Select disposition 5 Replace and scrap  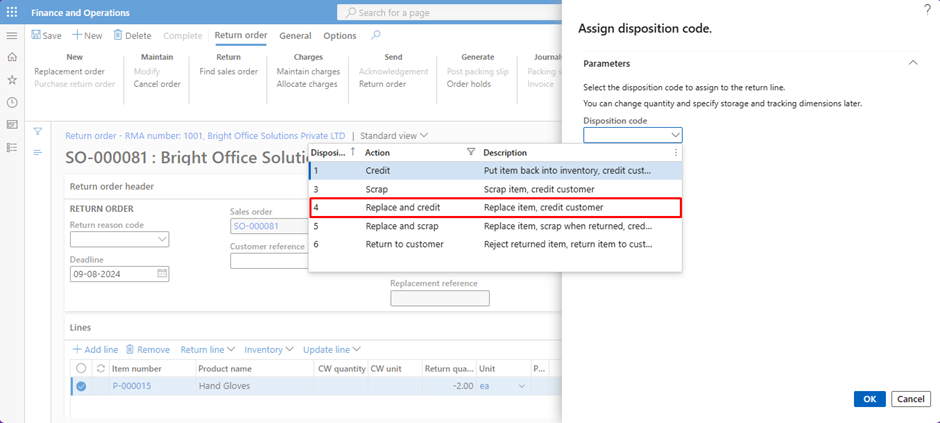pyautogui.click(x=495, y=226)
